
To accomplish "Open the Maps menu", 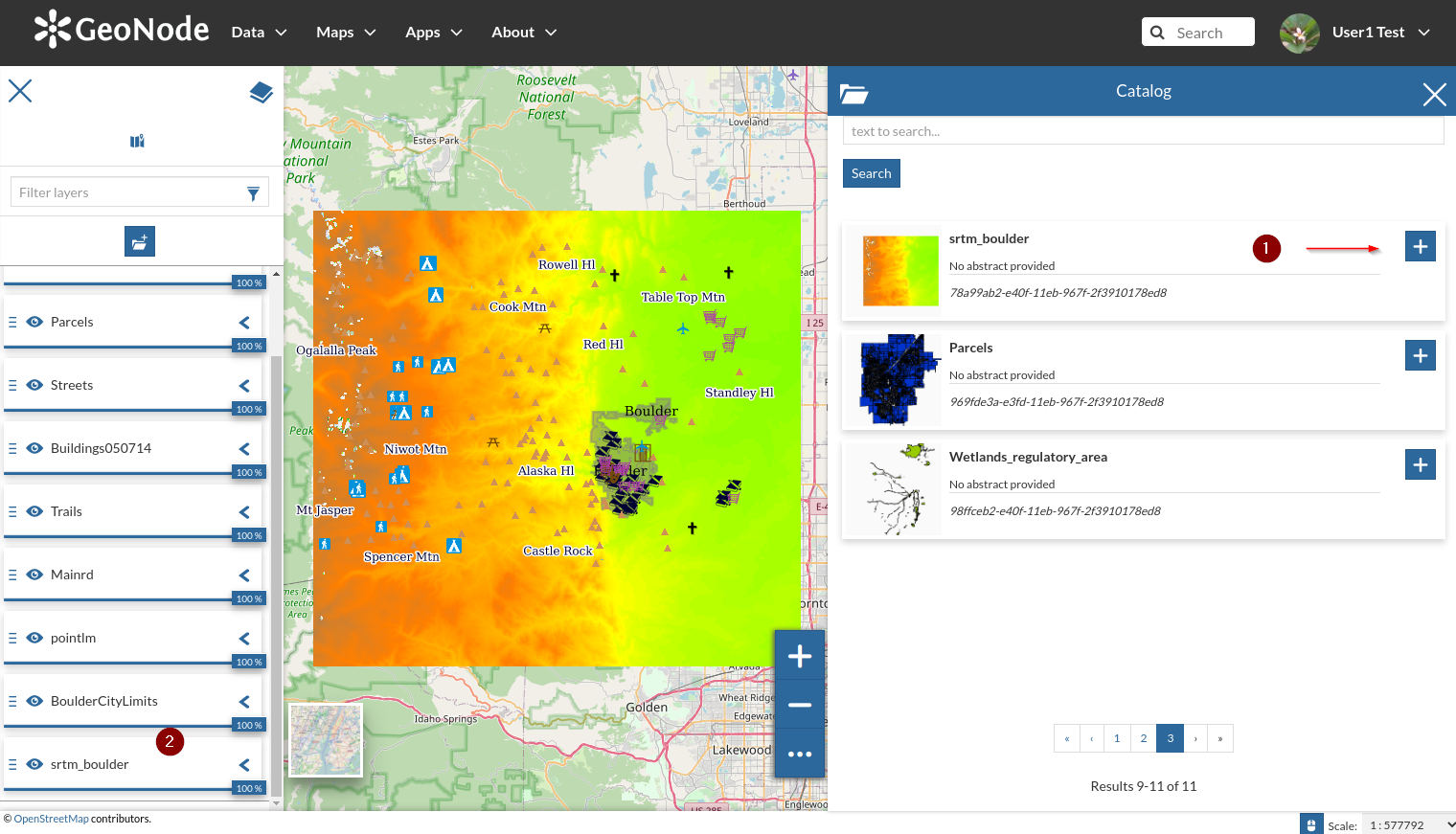I will (346, 33).
